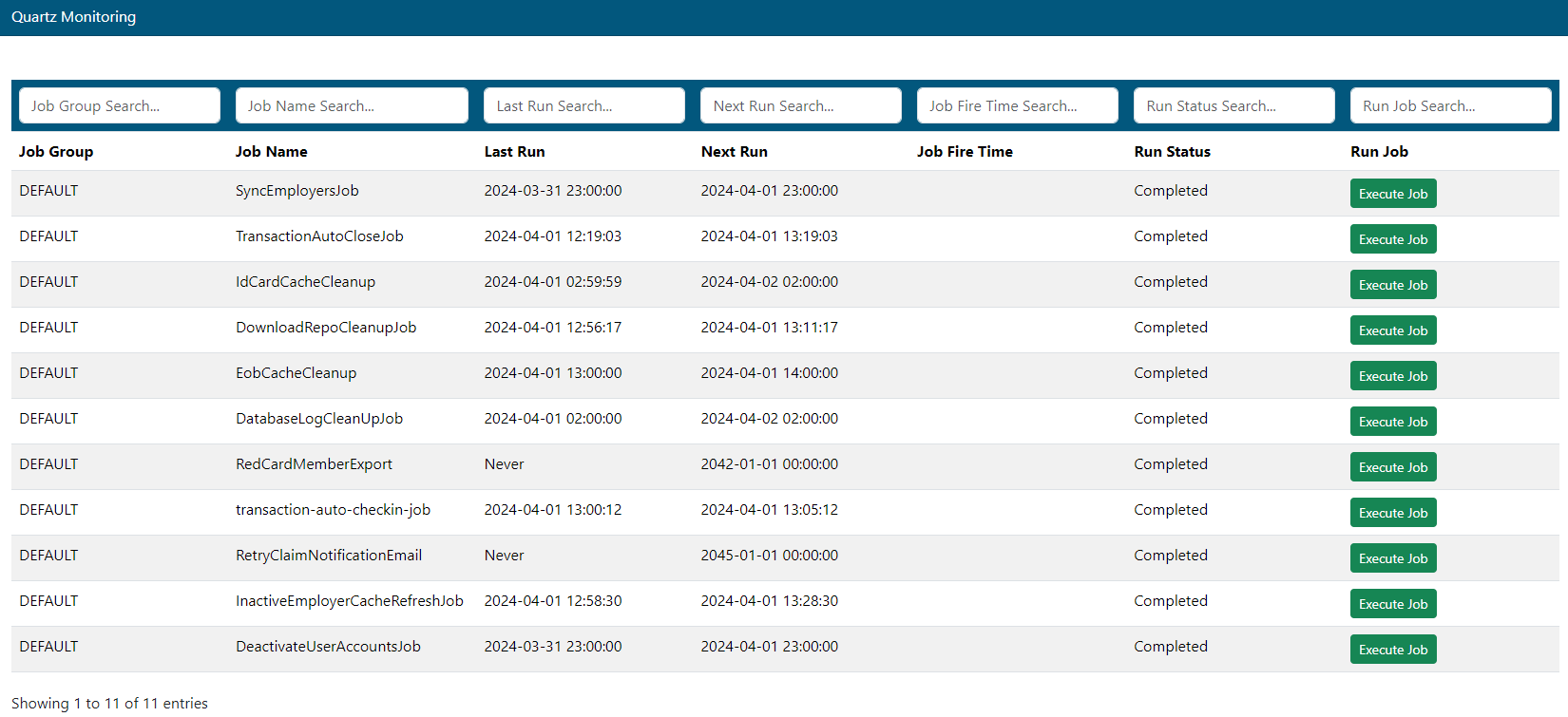Click into the Job Name Search box

[352, 105]
